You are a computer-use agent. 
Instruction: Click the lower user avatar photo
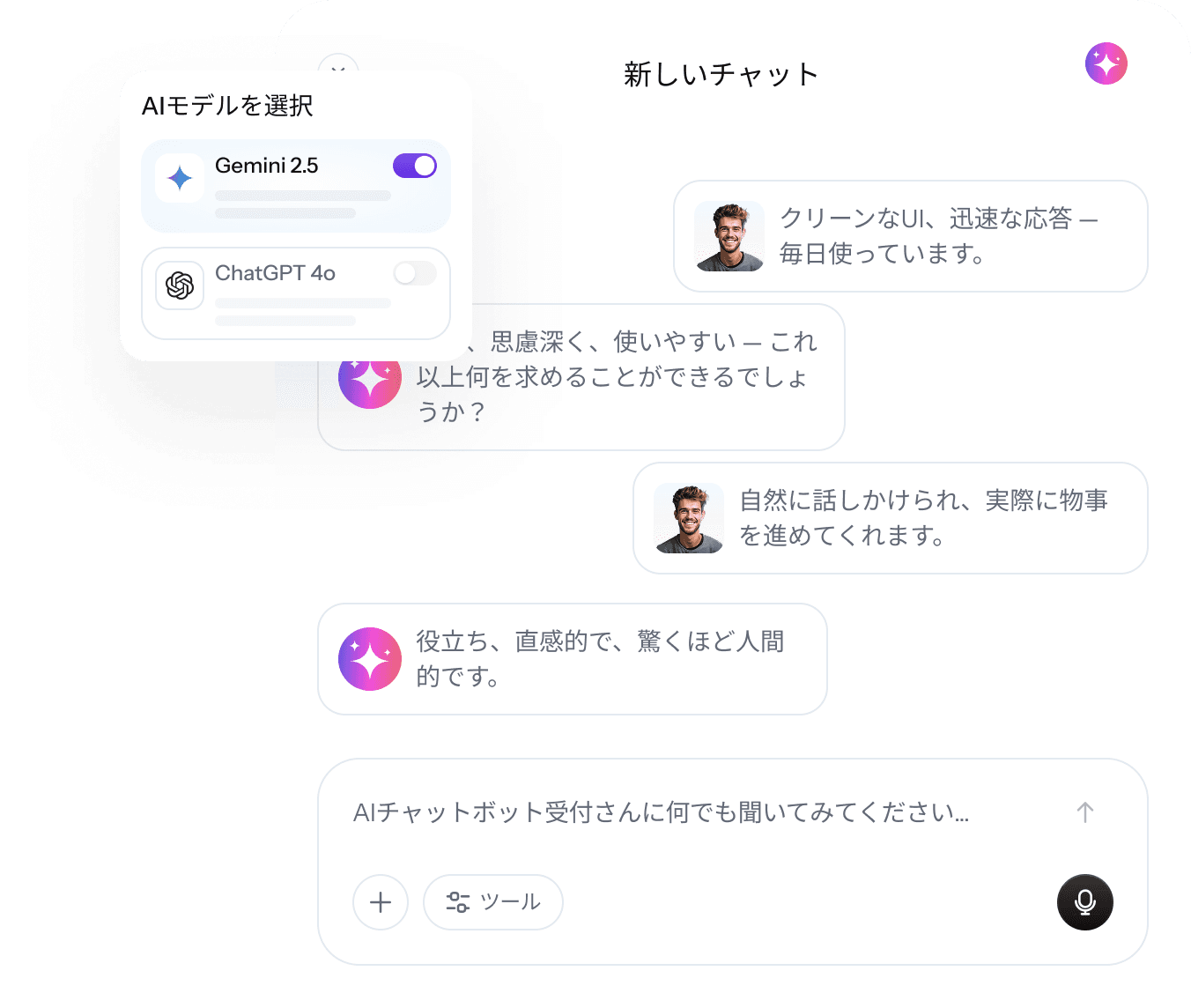coord(689,518)
